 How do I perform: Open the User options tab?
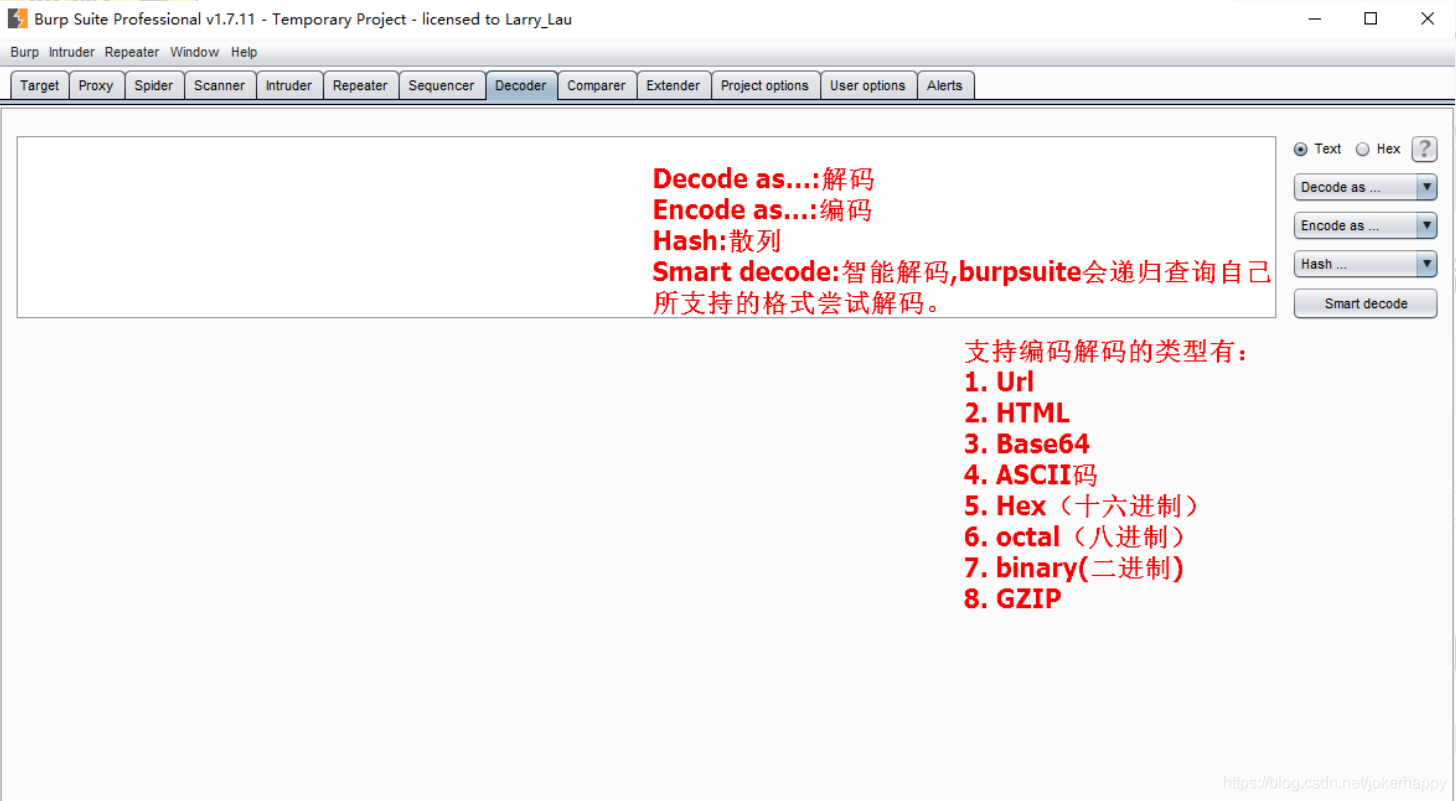click(x=868, y=86)
